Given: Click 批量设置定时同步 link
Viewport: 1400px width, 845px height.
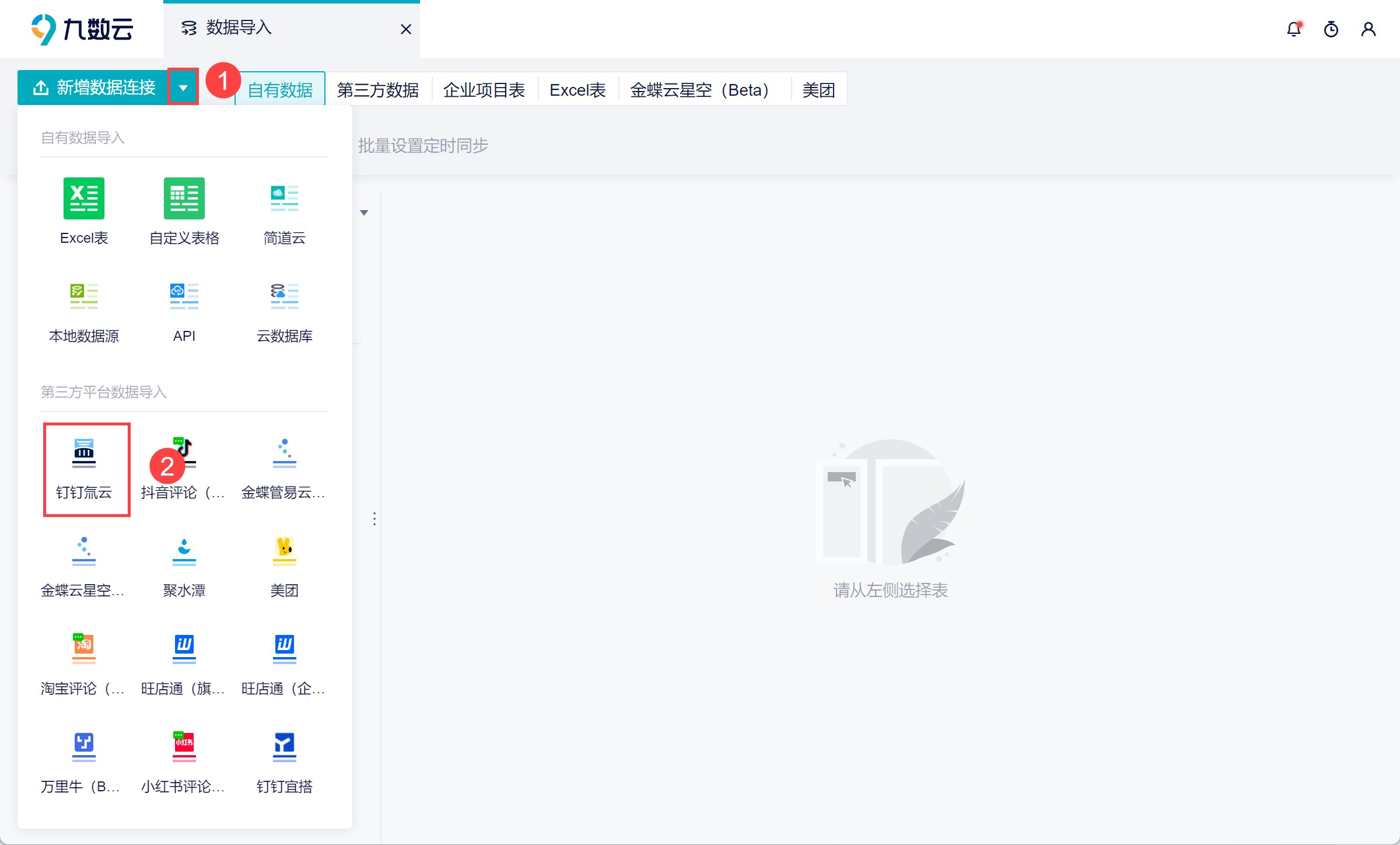Looking at the screenshot, I should point(423,146).
